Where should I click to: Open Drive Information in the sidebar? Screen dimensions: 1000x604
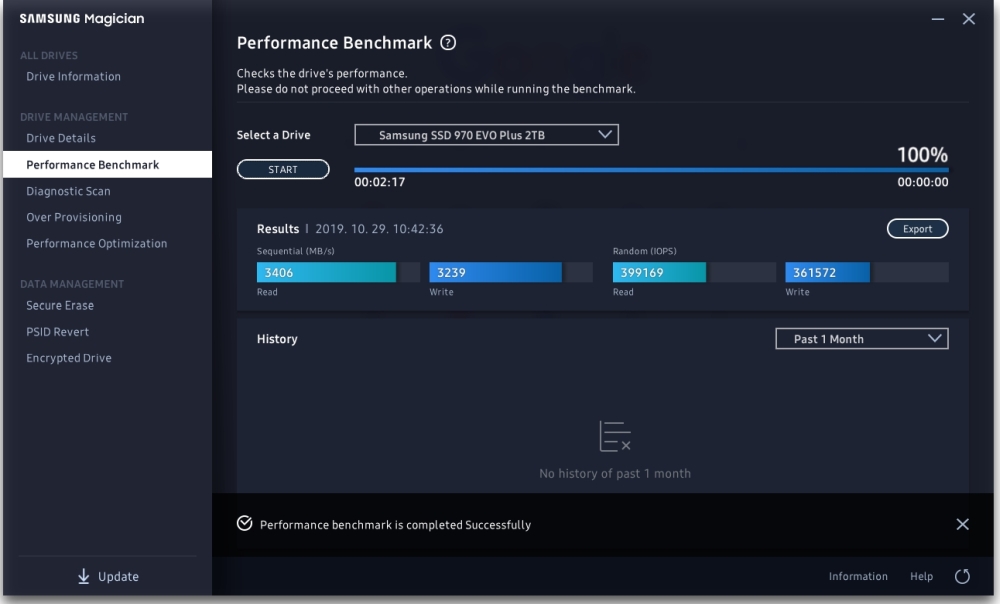click(73, 77)
